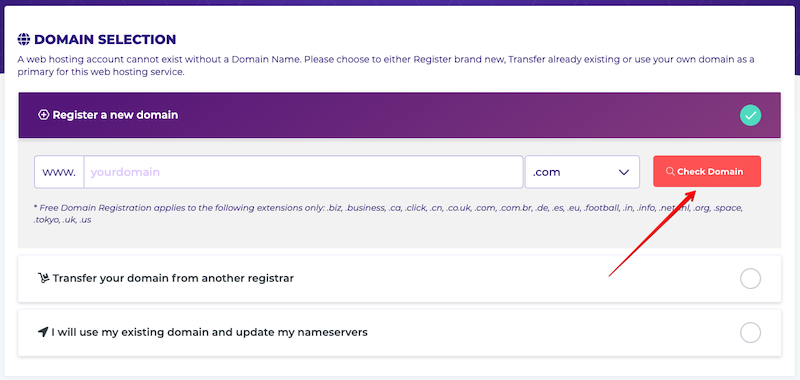Click the globe icon beside Domain Selection
The height and width of the screenshot is (380, 800).
point(23,39)
